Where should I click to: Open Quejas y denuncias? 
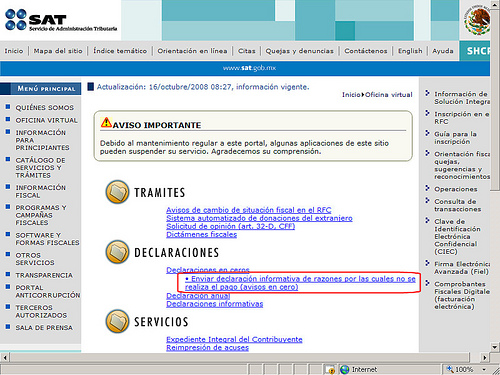click(x=299, y=51)
